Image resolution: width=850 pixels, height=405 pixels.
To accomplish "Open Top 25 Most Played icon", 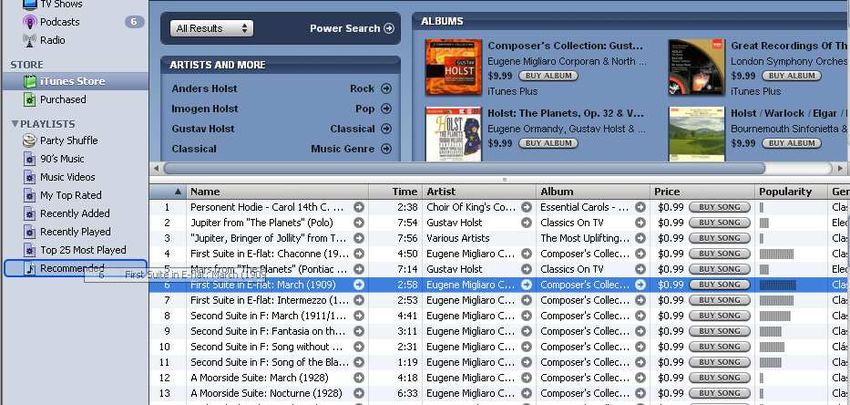I will [30, 250].
